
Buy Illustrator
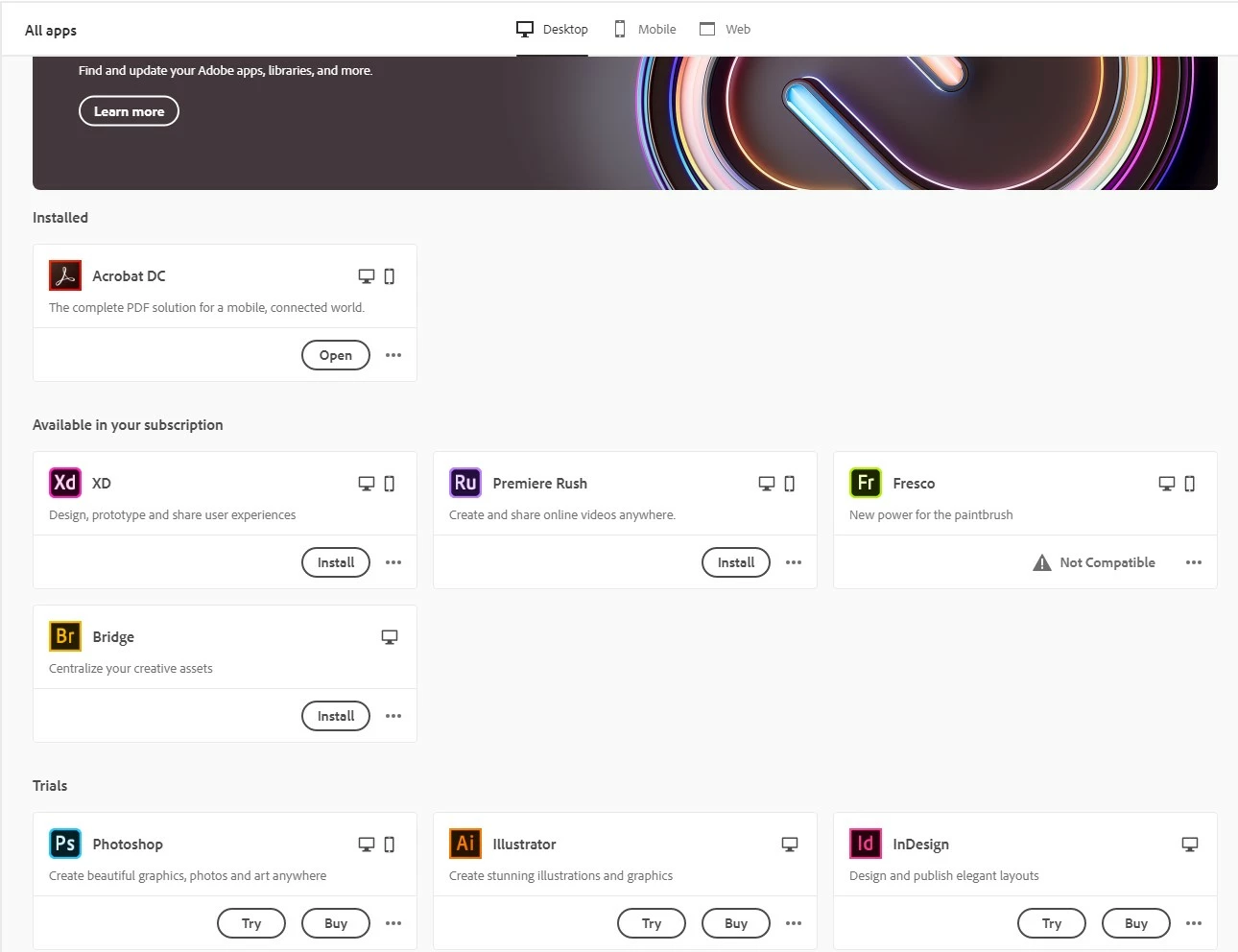[x=736, y=923]
